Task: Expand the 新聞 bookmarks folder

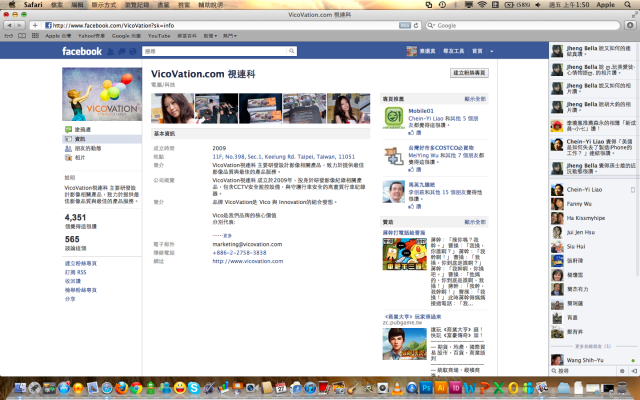Action: (210, 36)
